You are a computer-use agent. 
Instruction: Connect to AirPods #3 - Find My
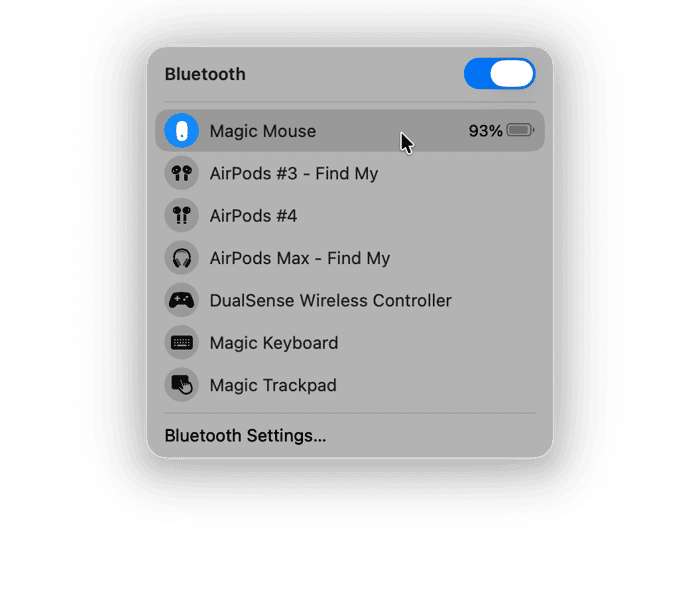[350, 173]
